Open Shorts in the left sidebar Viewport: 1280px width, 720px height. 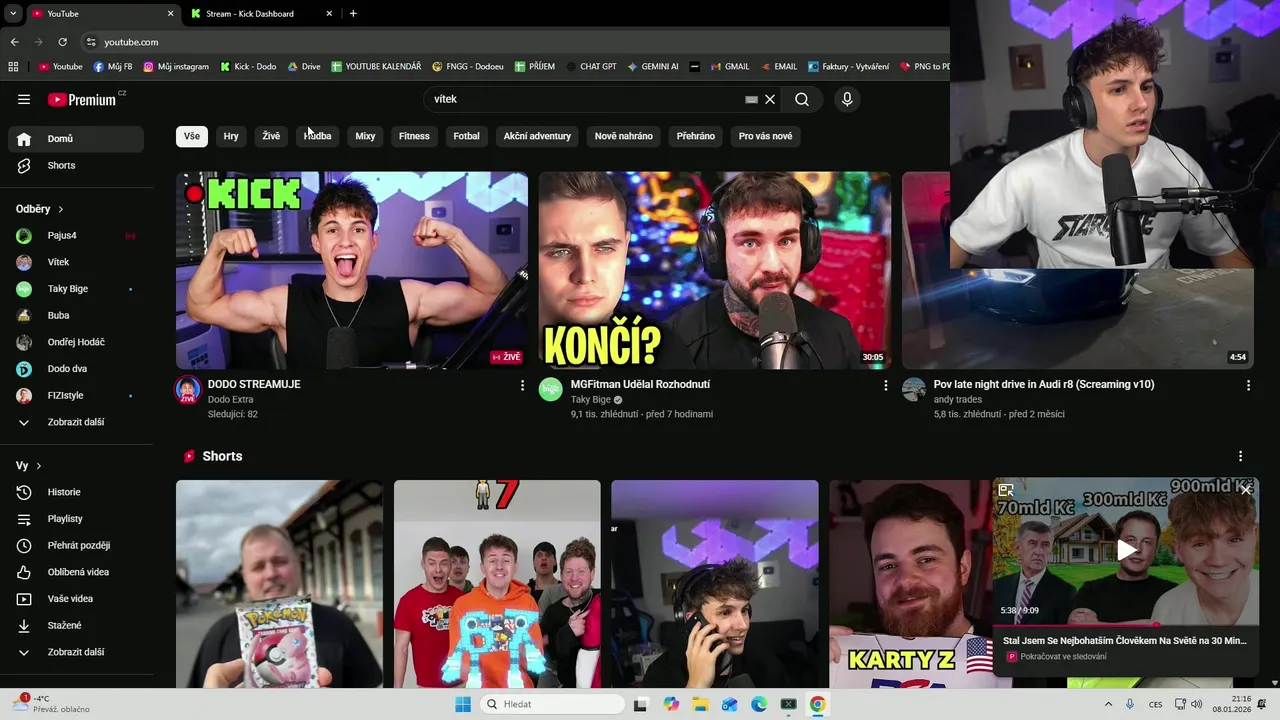76,165
